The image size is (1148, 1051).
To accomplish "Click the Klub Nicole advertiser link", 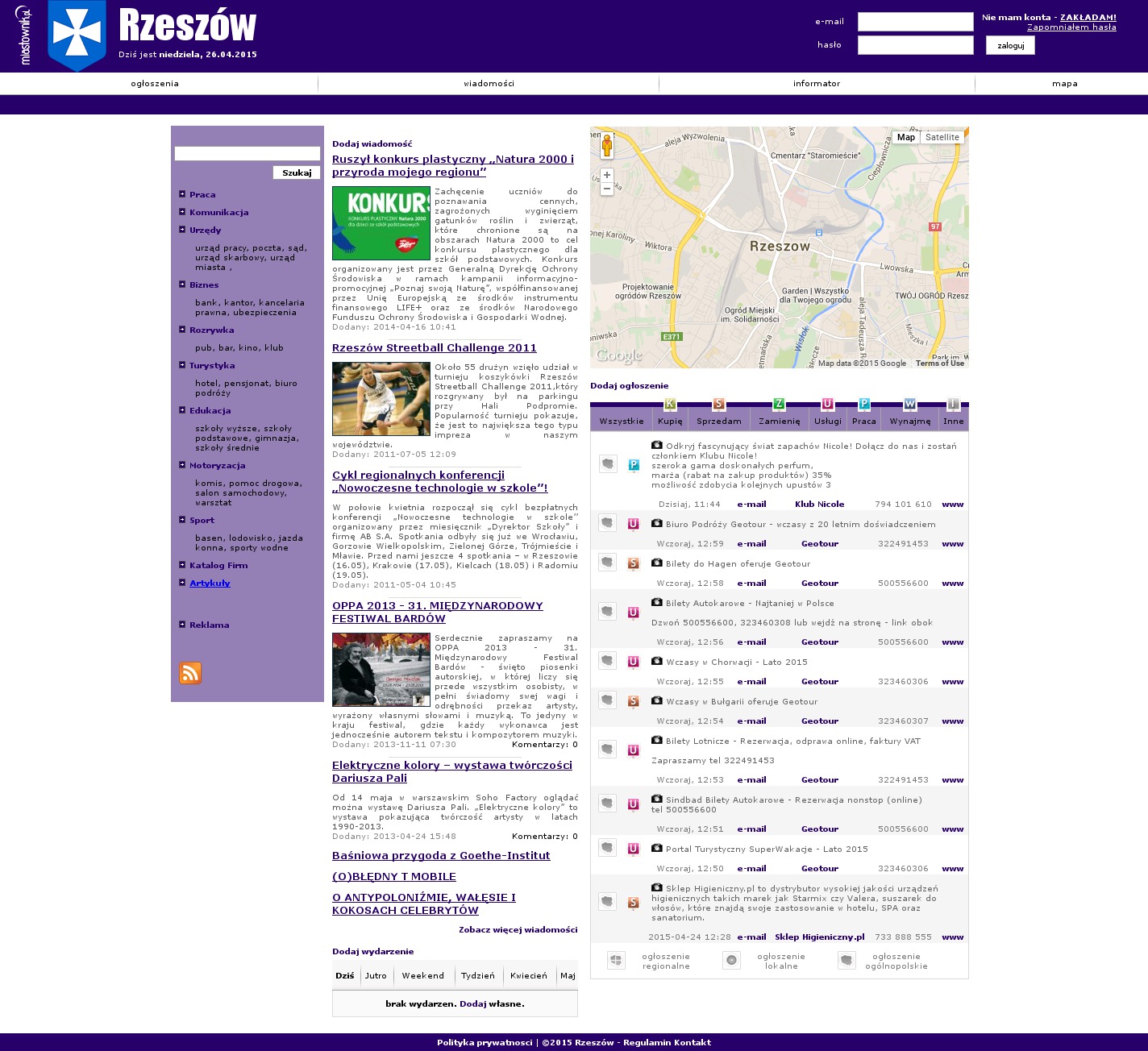I will coord(819,505).
